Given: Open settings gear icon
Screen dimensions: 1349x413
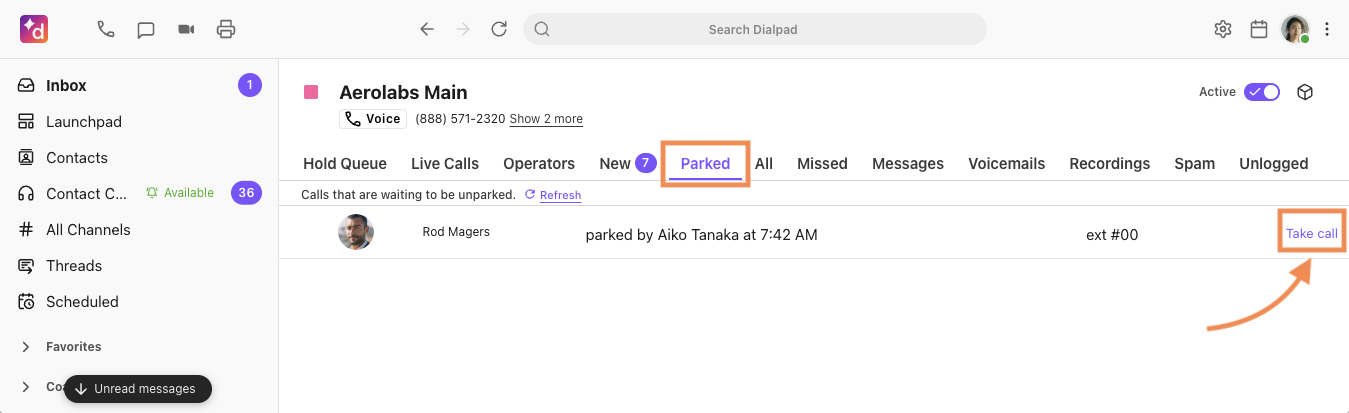Looking at the screenshot, I should click(x=1222, y=29).
